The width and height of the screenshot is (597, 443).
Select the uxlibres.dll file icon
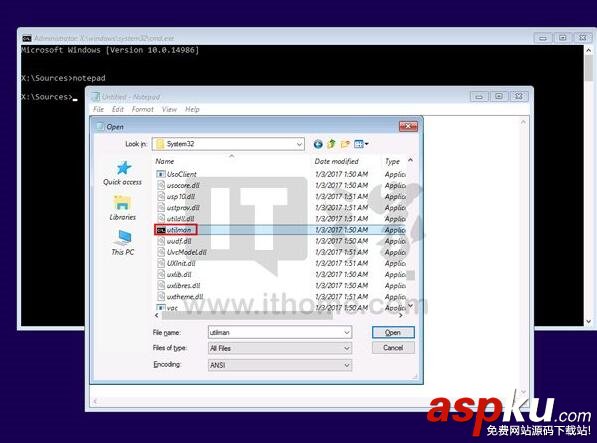pos(161,285)
